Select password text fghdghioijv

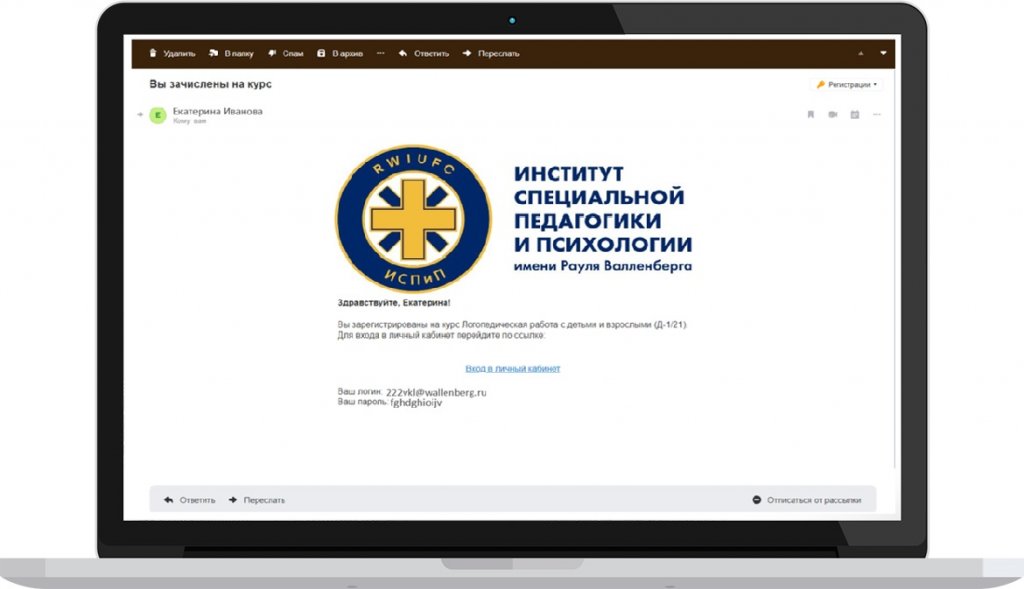[x=417, y=403]
